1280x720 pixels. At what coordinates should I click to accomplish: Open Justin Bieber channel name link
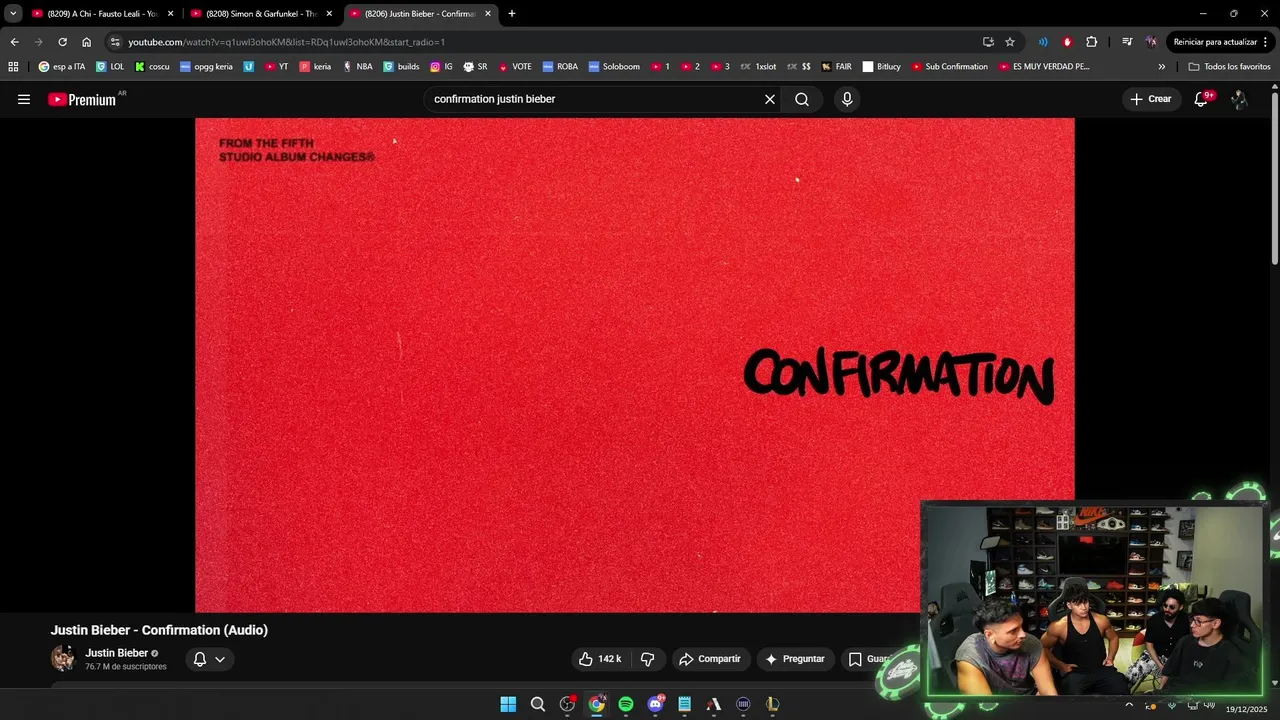coord(116,653)
